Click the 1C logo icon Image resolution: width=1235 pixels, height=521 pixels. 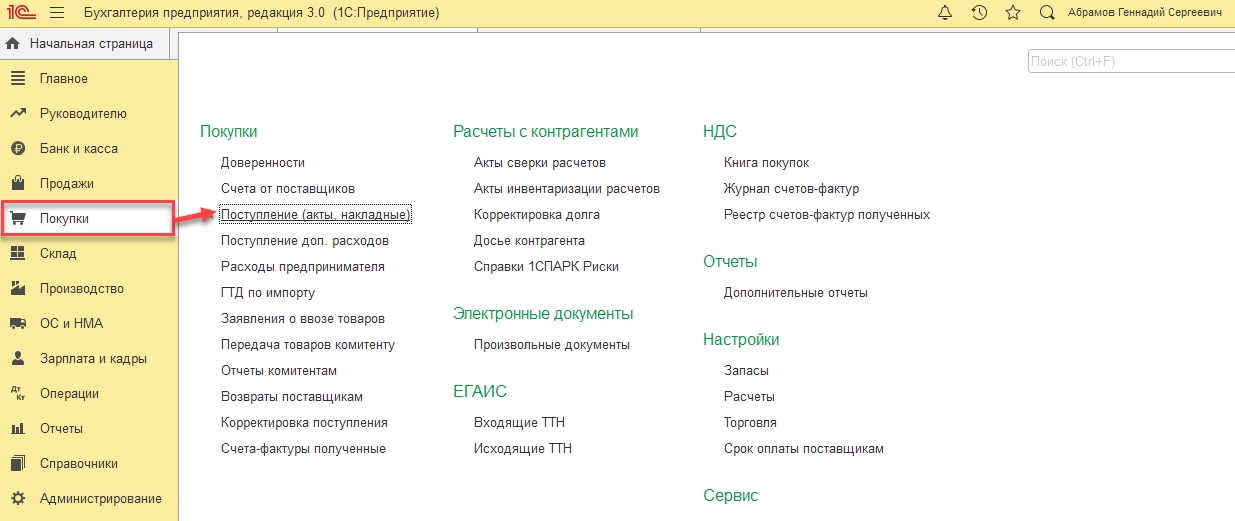[21, 13]
